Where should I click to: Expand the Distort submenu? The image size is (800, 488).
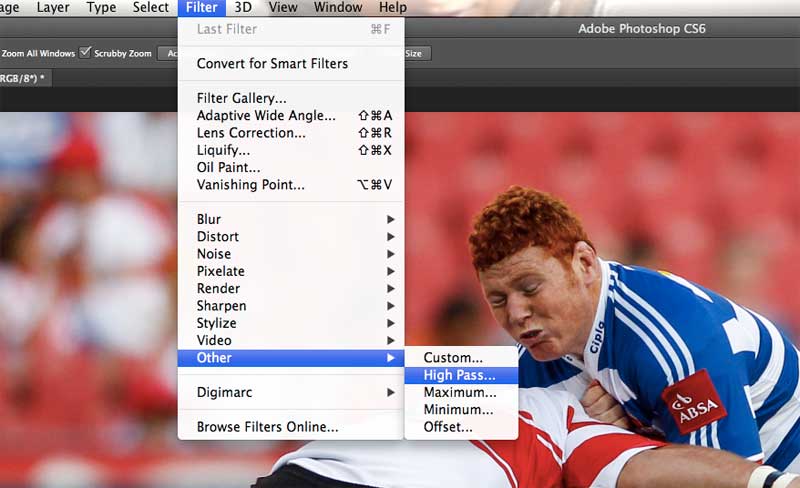pyautogui.click(x=291, y=236)
